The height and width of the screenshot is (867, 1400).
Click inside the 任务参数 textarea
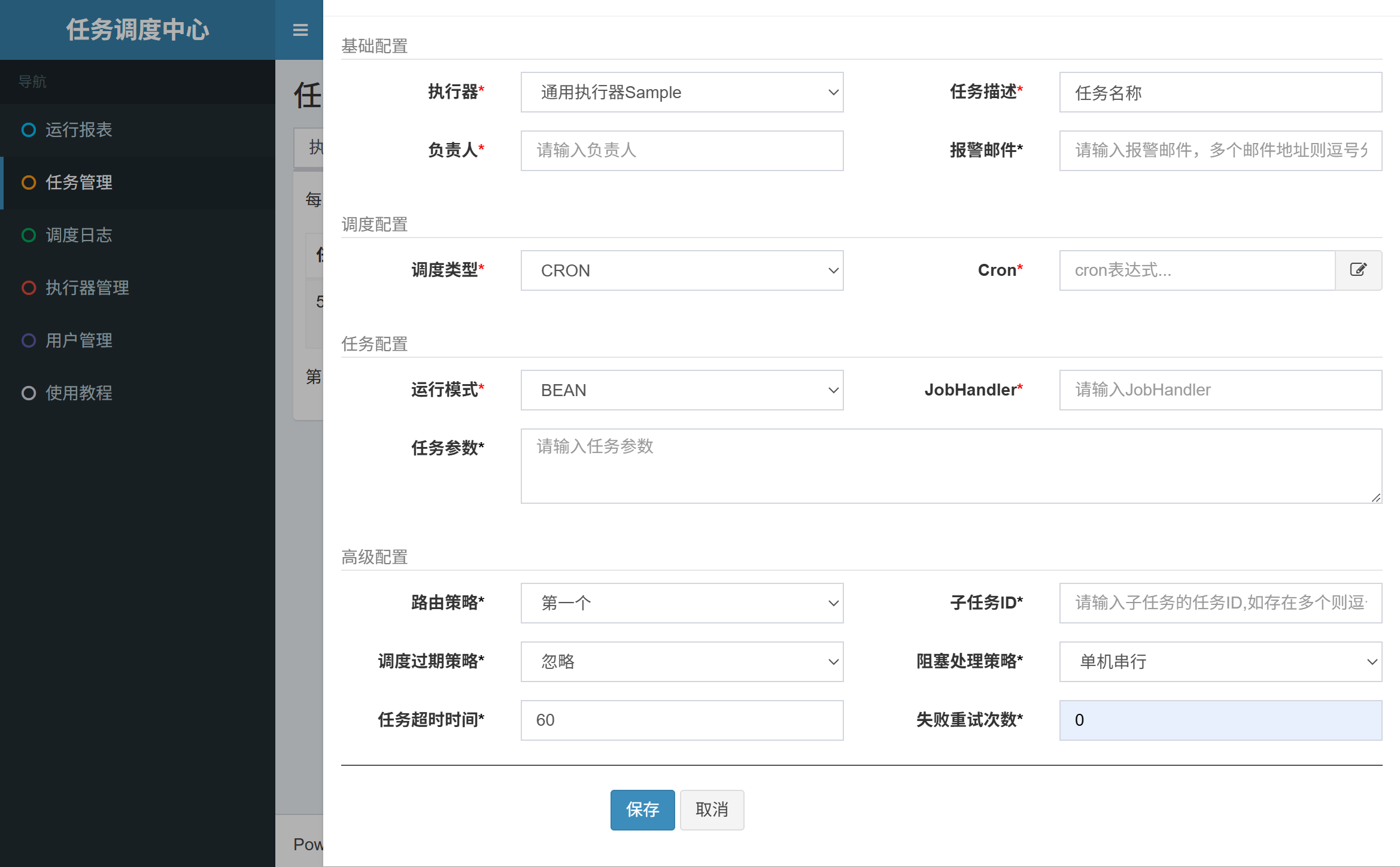pyautogui.click(x=951, y=466)
